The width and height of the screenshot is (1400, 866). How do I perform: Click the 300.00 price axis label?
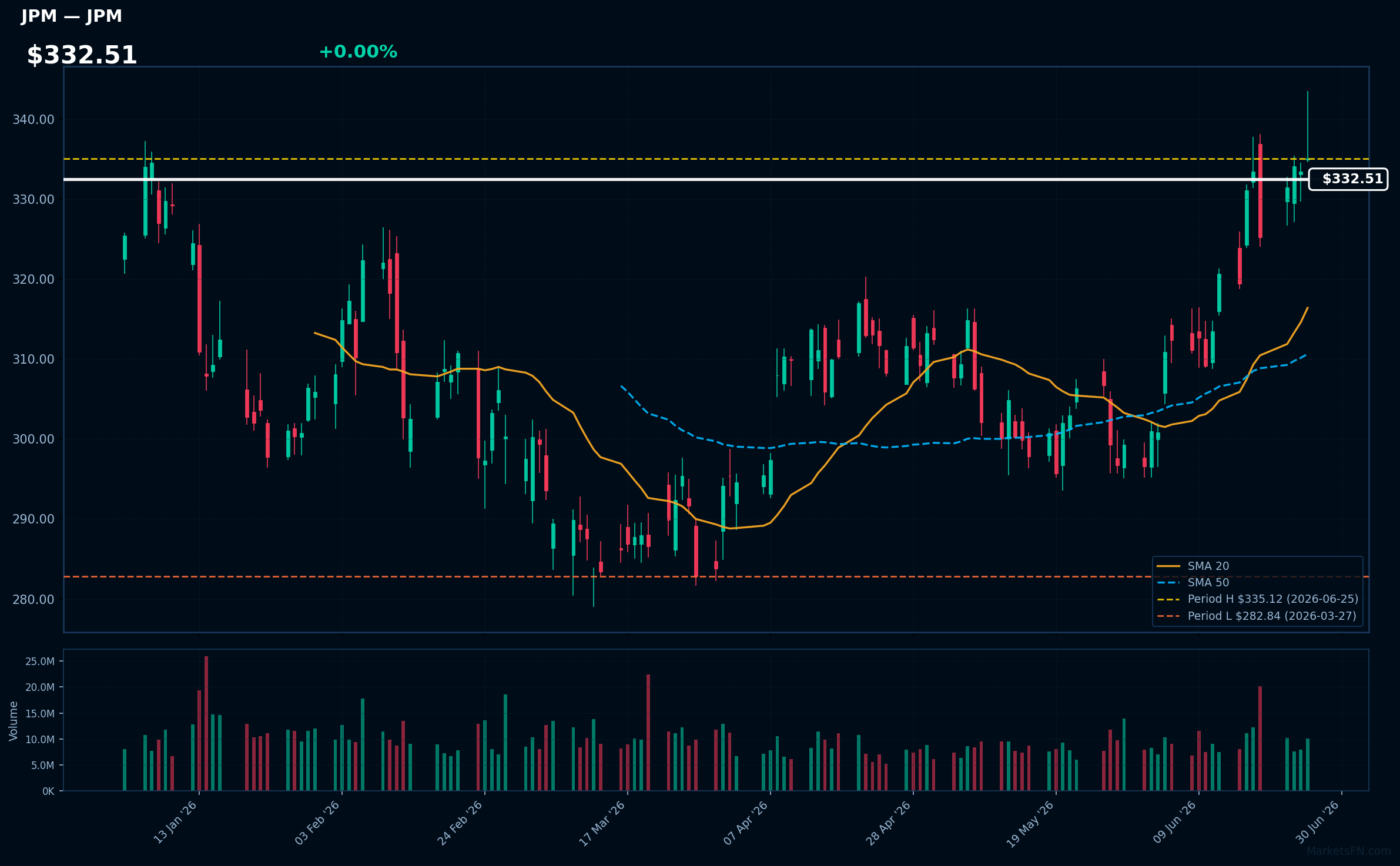[34, 439]
